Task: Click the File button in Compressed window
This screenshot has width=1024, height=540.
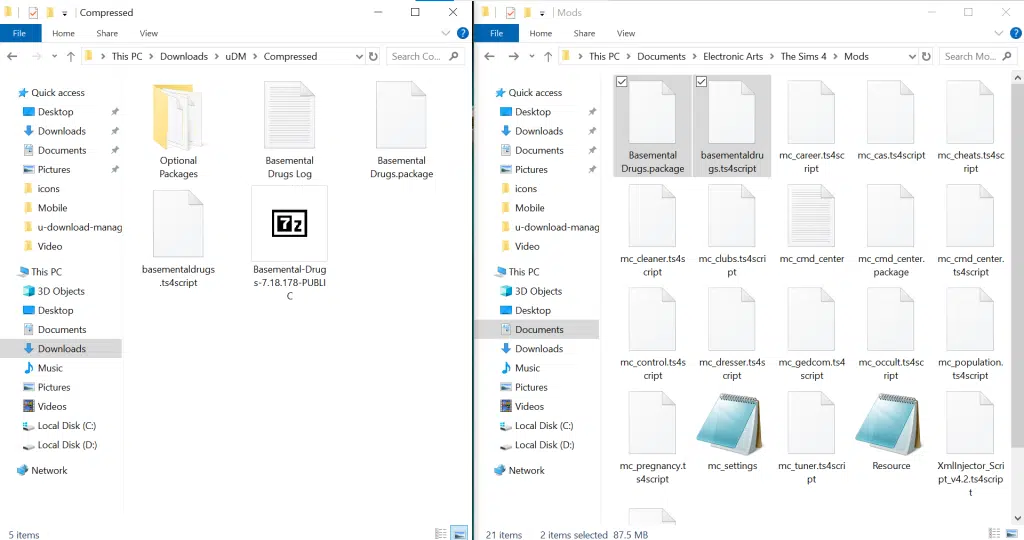Action: (20, 33)
